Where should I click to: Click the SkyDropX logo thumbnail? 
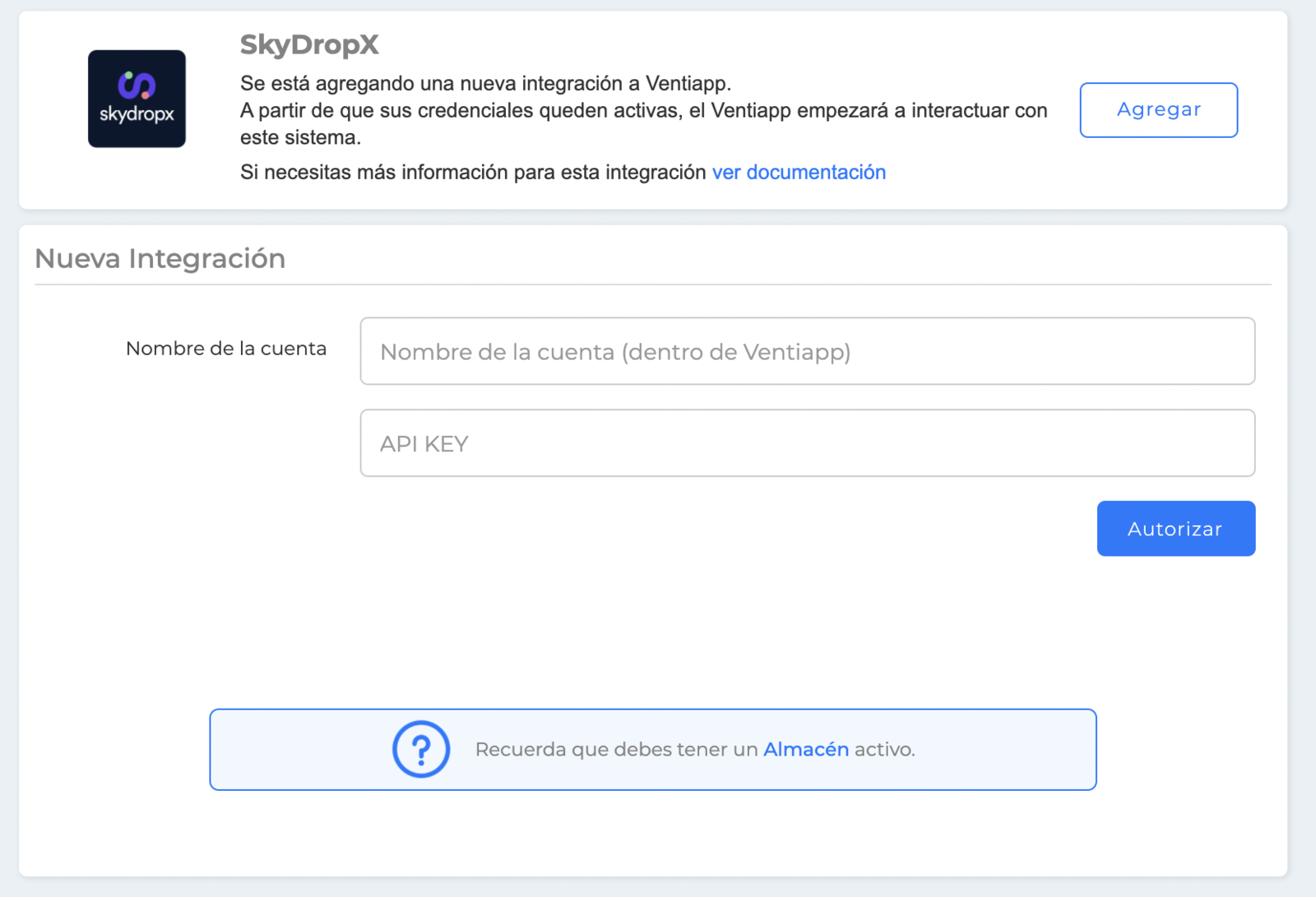[137, 99]
